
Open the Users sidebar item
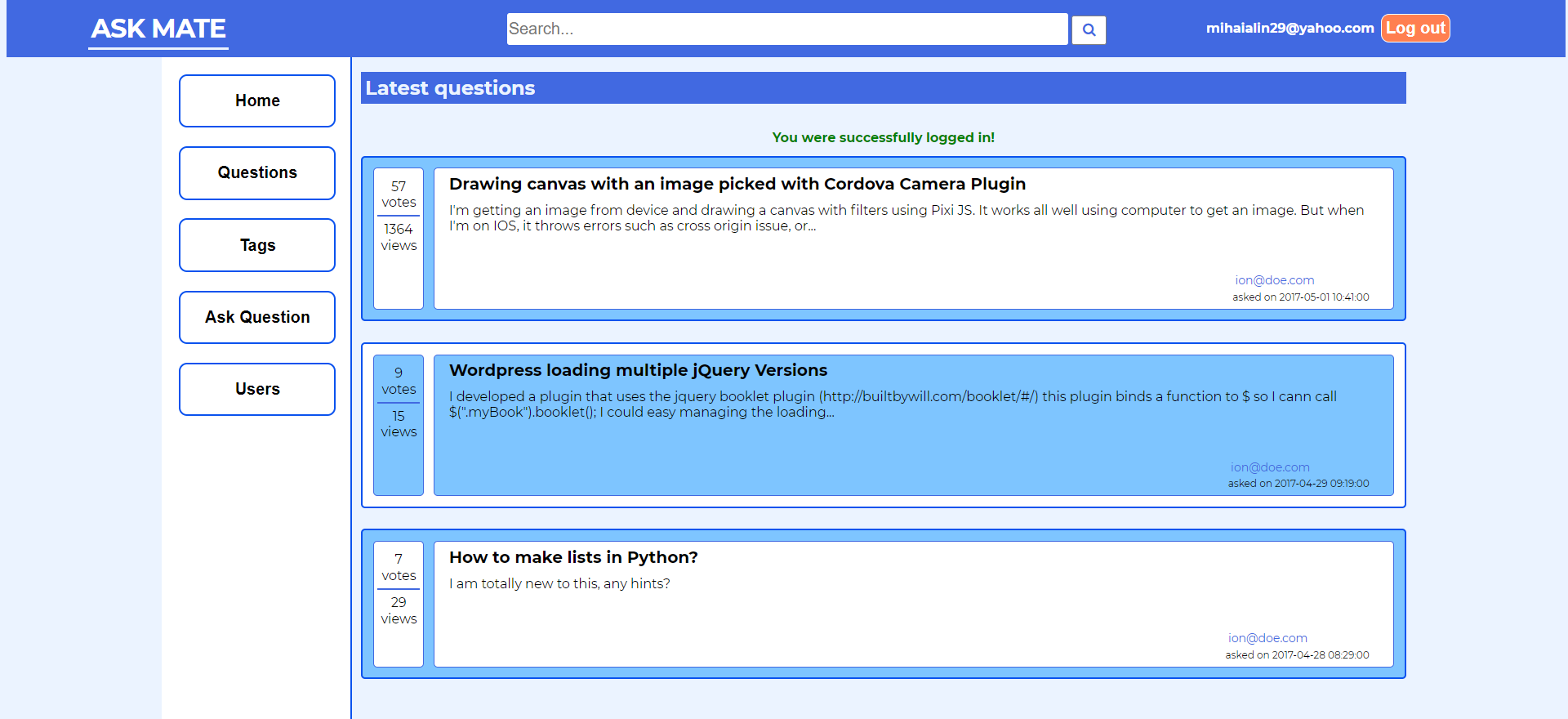tap(257, 389)
